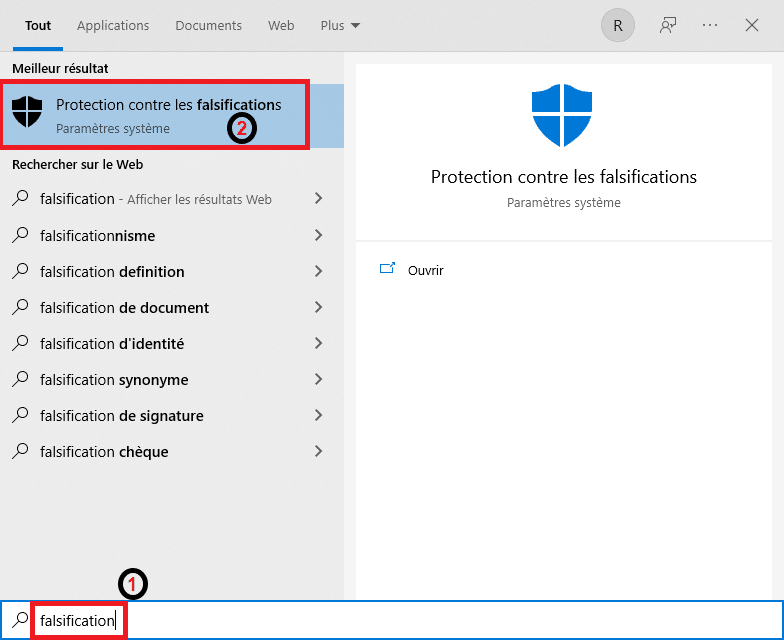The height and width of the screenshot is (640, 784).
Task: Expand chevron next to falsification definition
Action: [318, 270]
